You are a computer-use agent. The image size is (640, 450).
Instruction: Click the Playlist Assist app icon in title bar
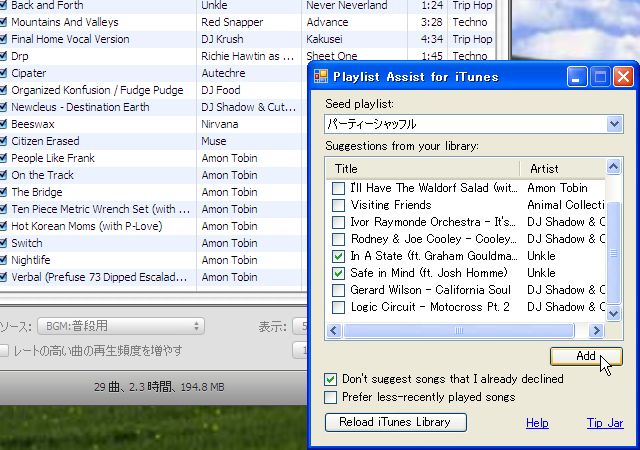click(320, 76)
